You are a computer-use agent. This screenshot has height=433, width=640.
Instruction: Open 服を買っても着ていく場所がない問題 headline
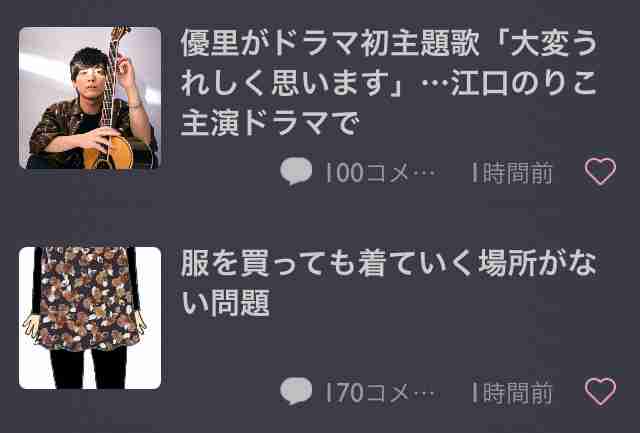[389, 283]
